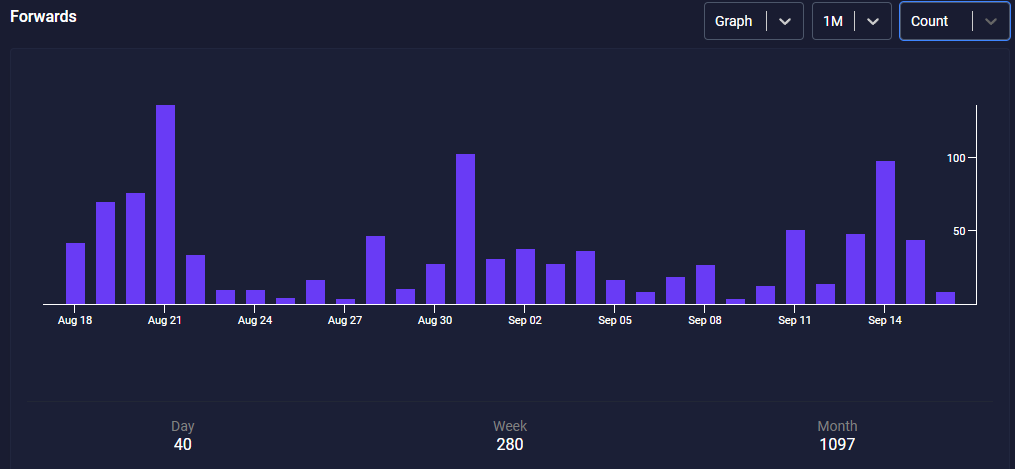Select the bar for Sep 11
Image resolution: width=1015 pixels, height=469 pixels.
coord(796,267)
